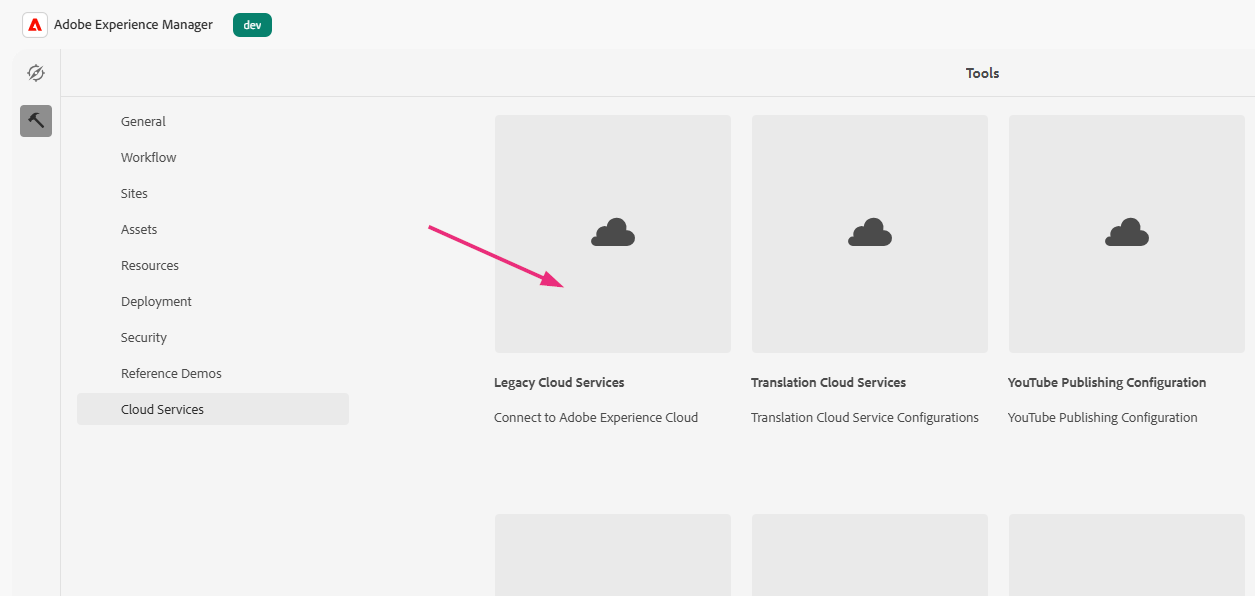Open the YouTube Publishing Configuration title link

click(x=1107, y=383)
